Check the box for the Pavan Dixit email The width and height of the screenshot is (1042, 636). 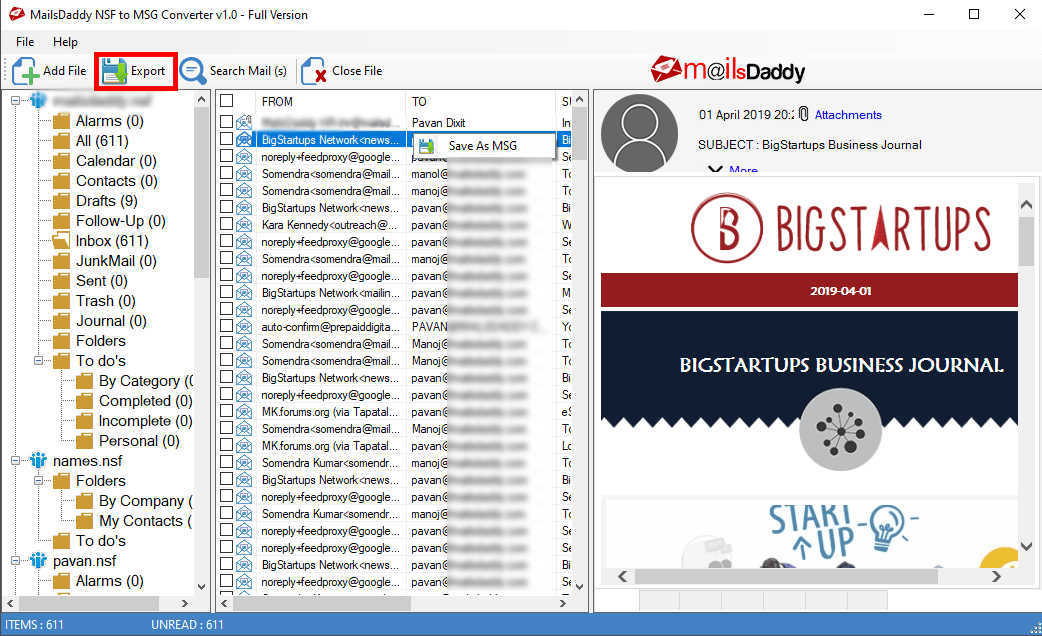[x=227, y=122]
